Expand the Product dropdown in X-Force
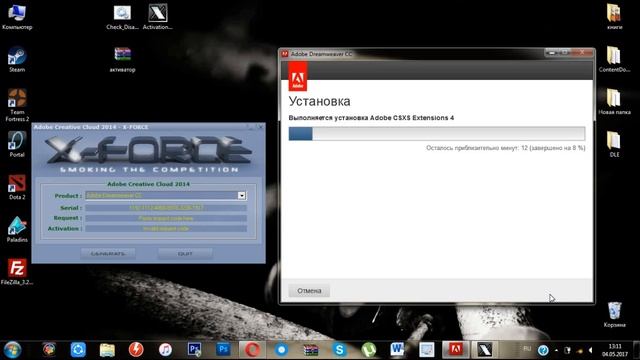 point(242,196)
